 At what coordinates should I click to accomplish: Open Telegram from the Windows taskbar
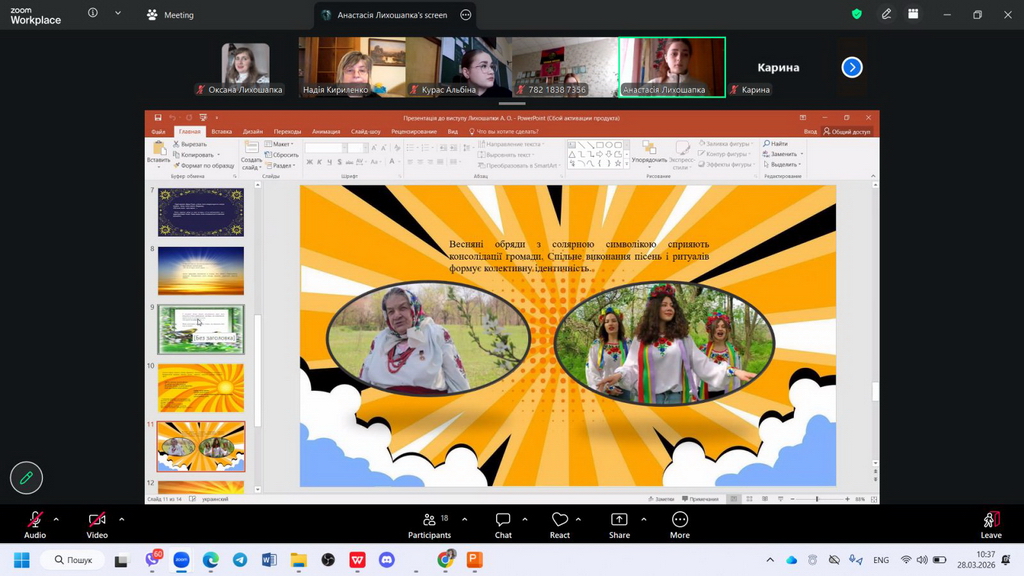click(240, 560)
